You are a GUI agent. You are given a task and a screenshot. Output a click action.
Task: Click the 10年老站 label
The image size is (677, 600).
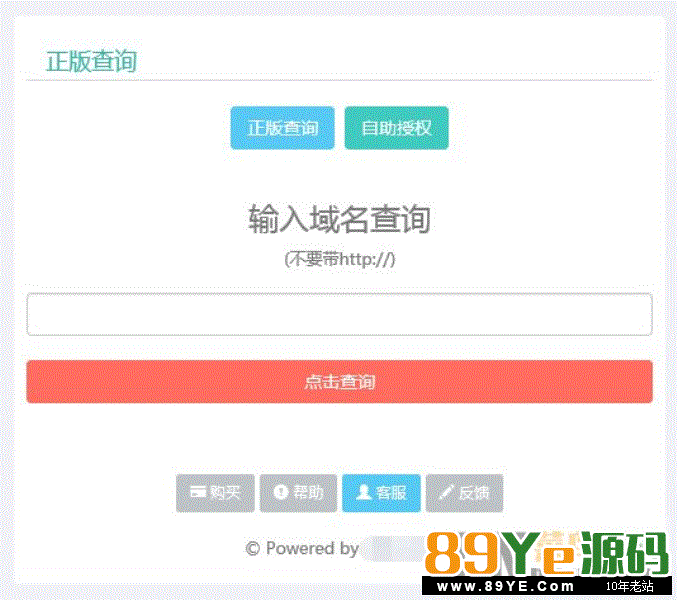[x=630, y=586]
